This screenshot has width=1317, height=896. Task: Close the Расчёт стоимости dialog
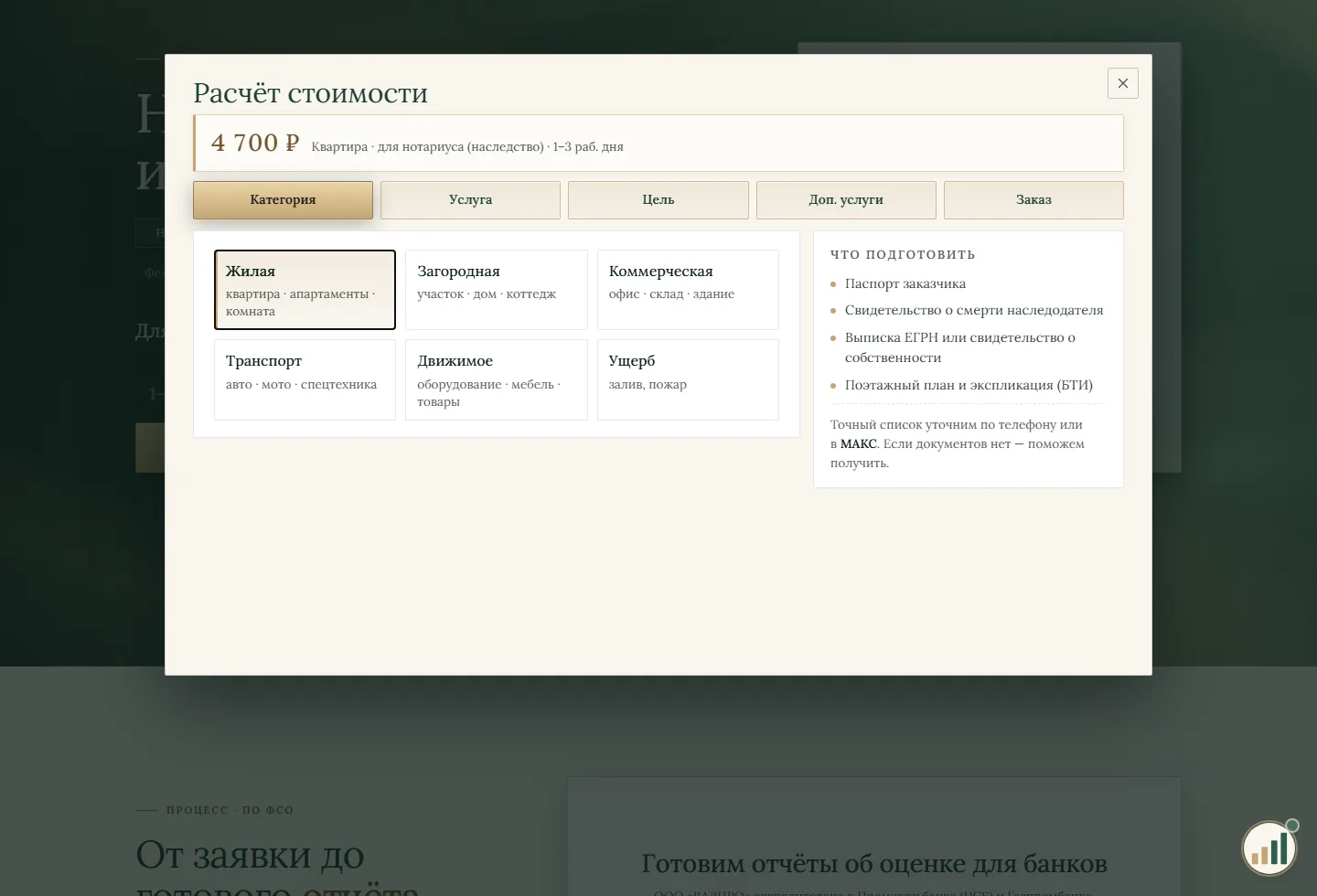click(1122, 83)
